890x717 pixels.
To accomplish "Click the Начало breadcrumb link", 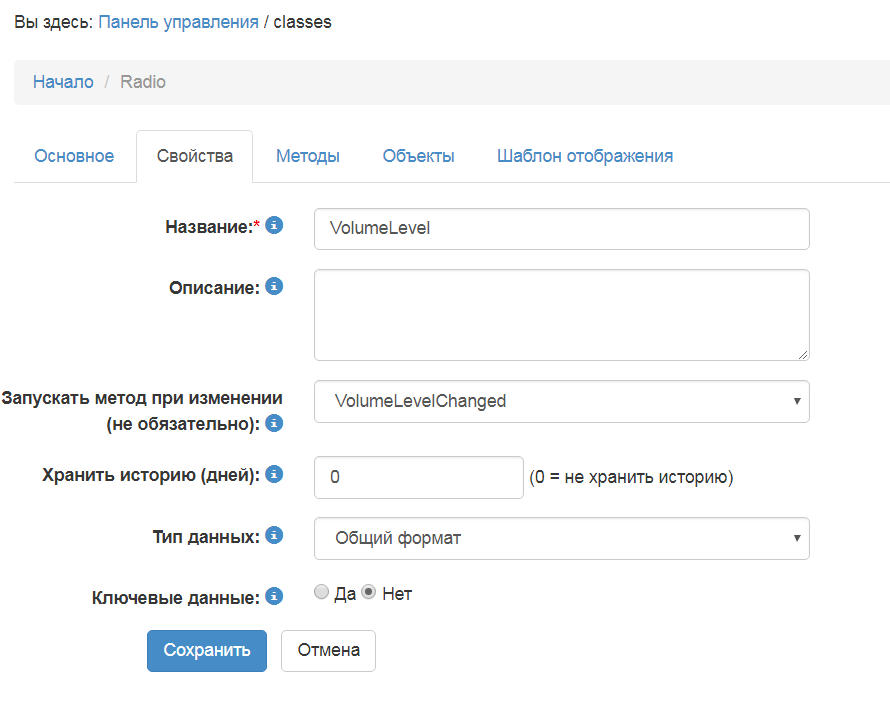I will pyautogui.click(x=63, y=82).
